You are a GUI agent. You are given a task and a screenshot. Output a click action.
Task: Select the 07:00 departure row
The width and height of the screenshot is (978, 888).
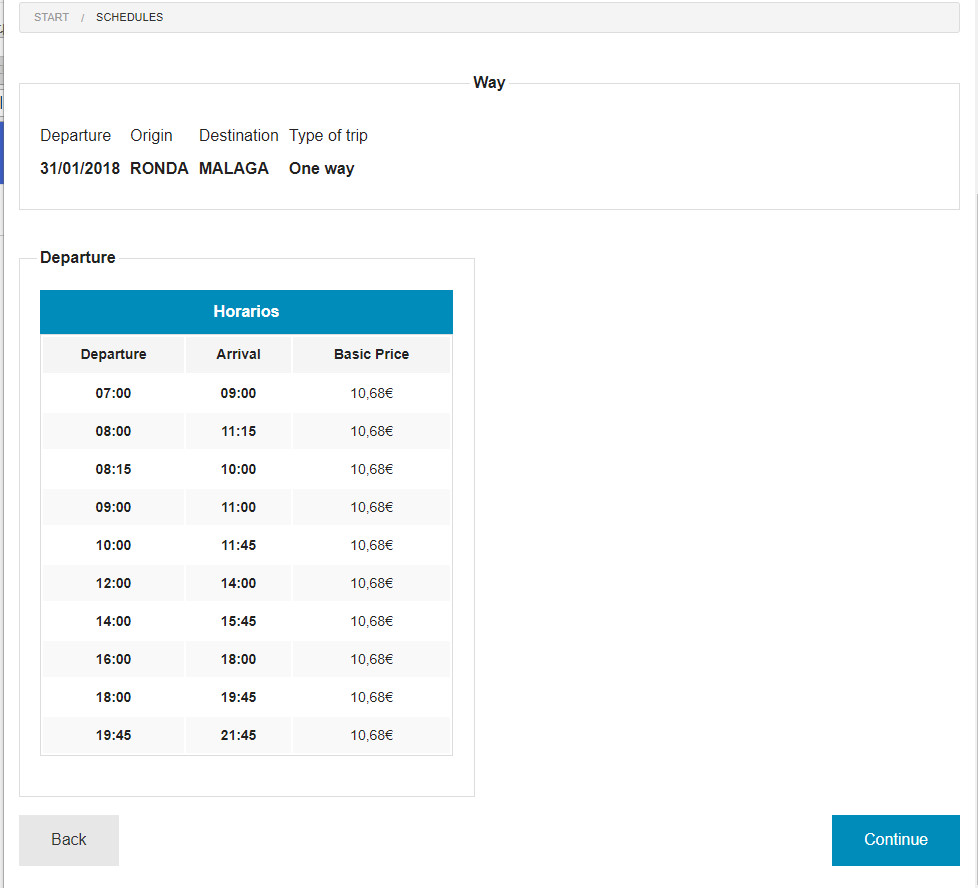[x=113, y=394]
